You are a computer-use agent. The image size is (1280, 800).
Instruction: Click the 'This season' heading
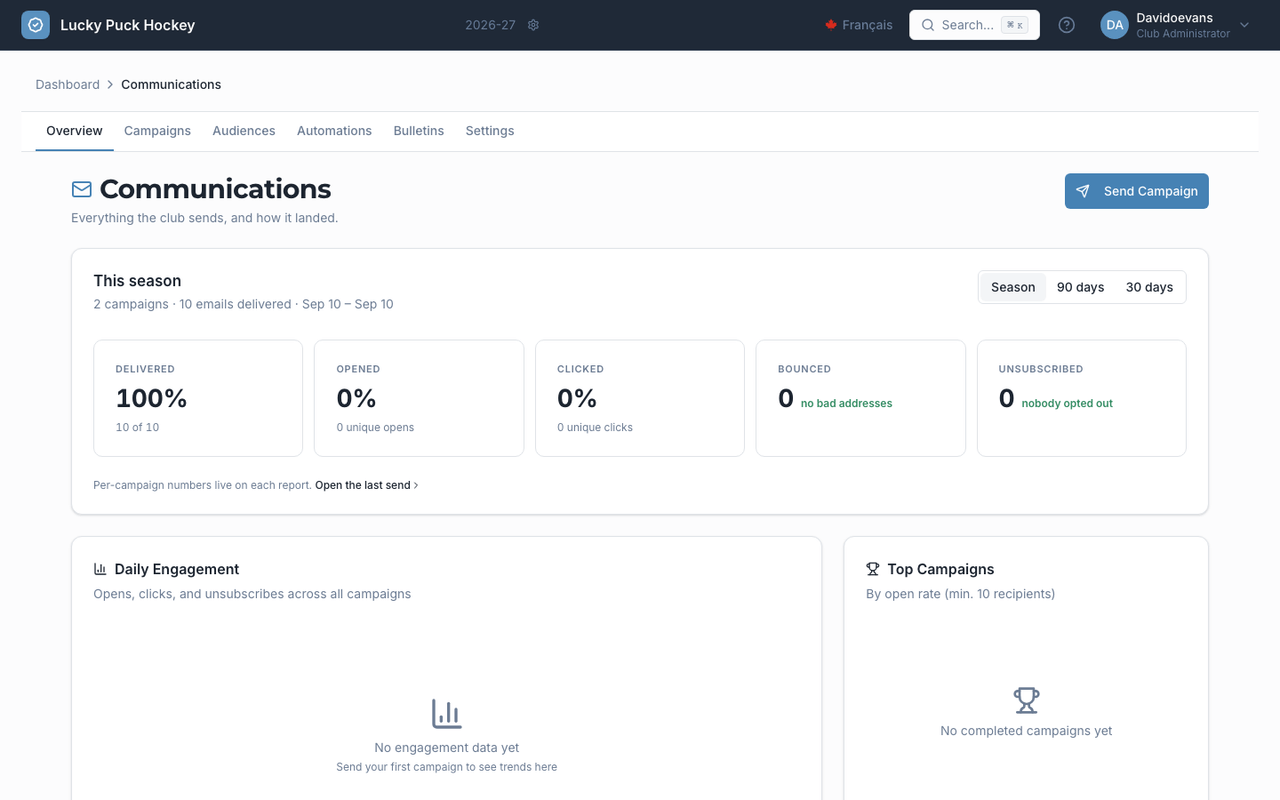pyautogui.click(x=137, y=281)
